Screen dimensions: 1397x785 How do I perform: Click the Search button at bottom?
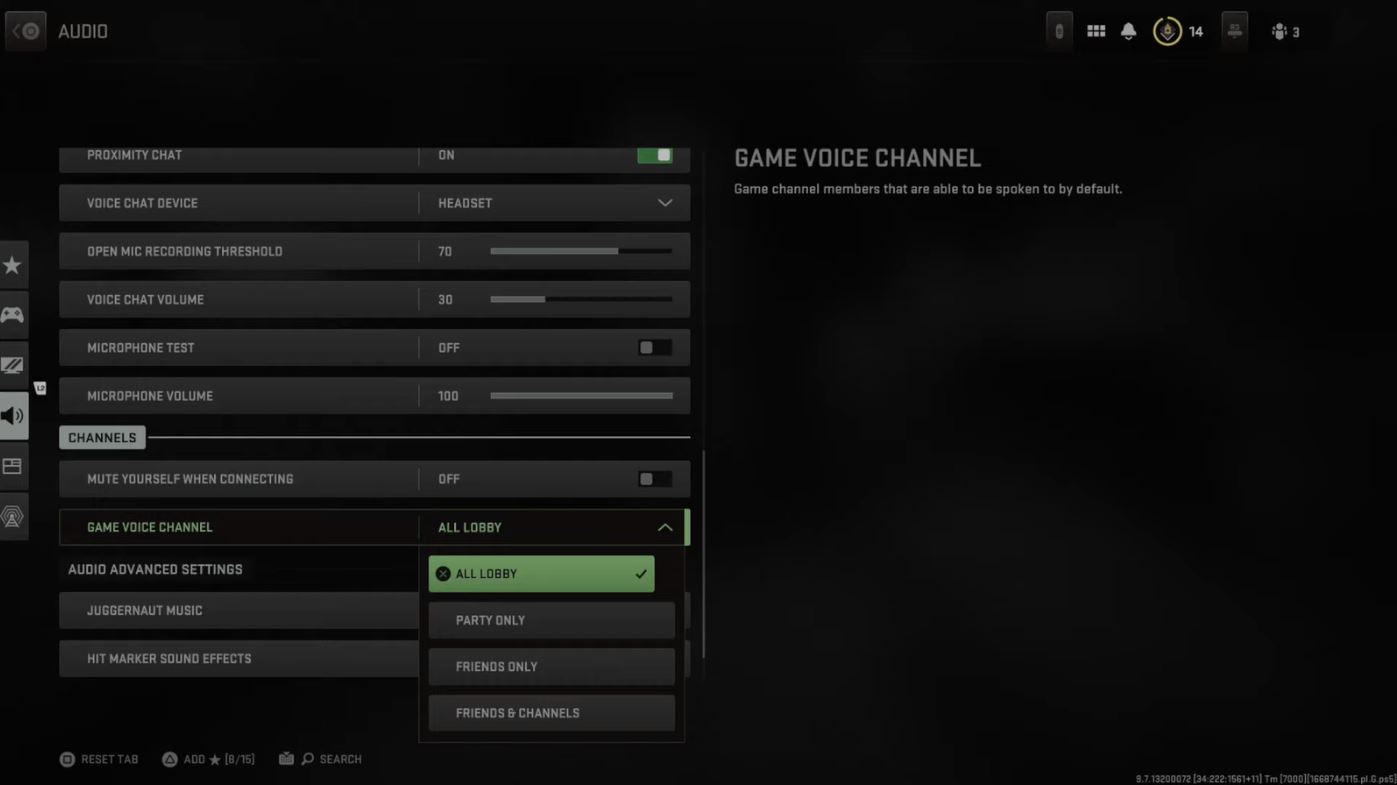click(332, 759)
